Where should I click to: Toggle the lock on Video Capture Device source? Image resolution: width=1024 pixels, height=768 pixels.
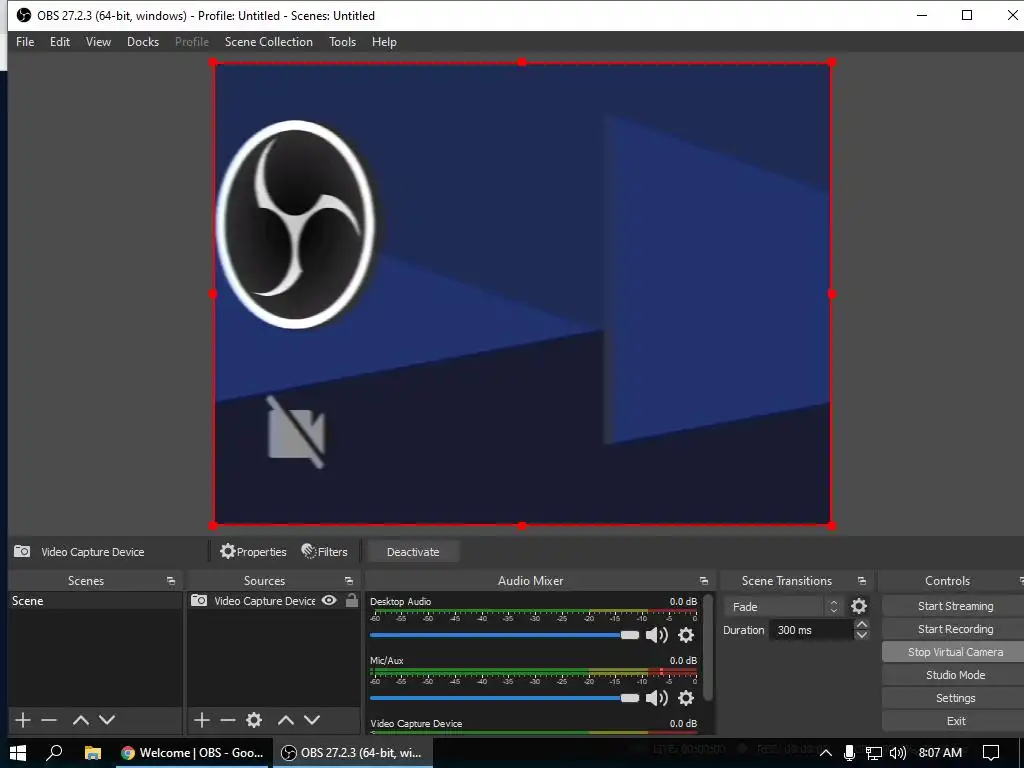[x=351, y=600]
